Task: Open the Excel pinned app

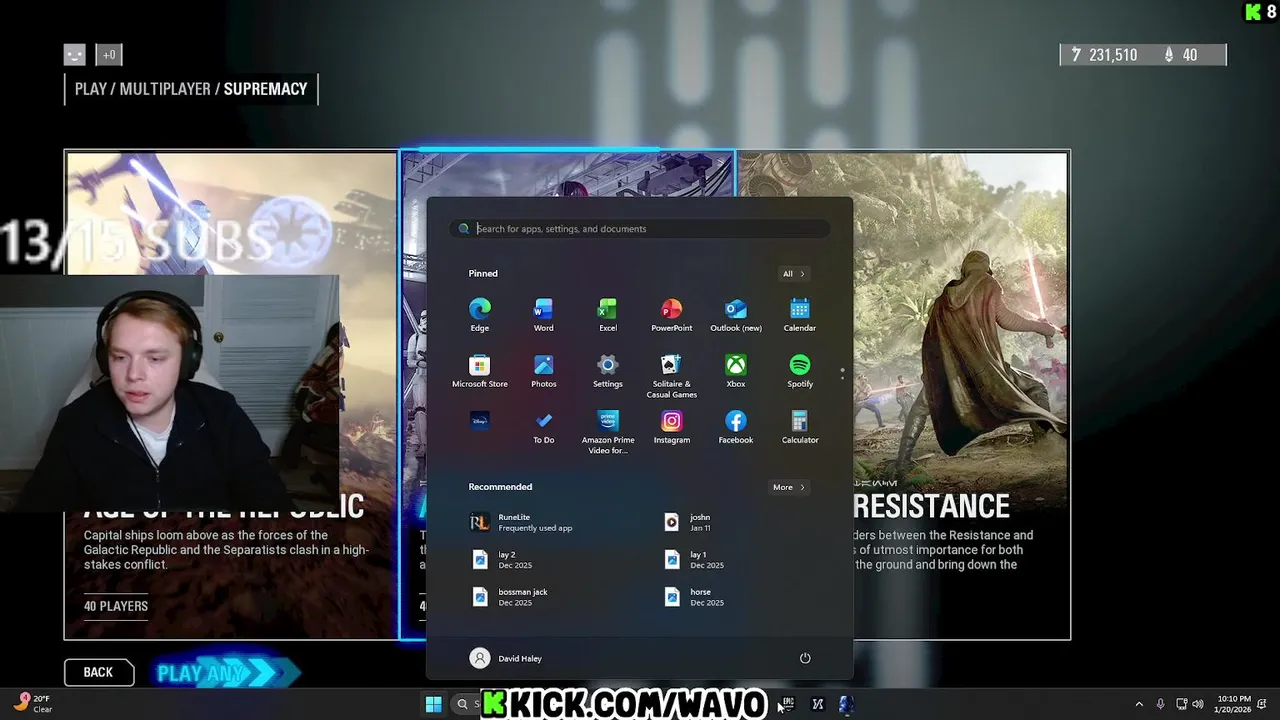Action: (x=607, y=315)
